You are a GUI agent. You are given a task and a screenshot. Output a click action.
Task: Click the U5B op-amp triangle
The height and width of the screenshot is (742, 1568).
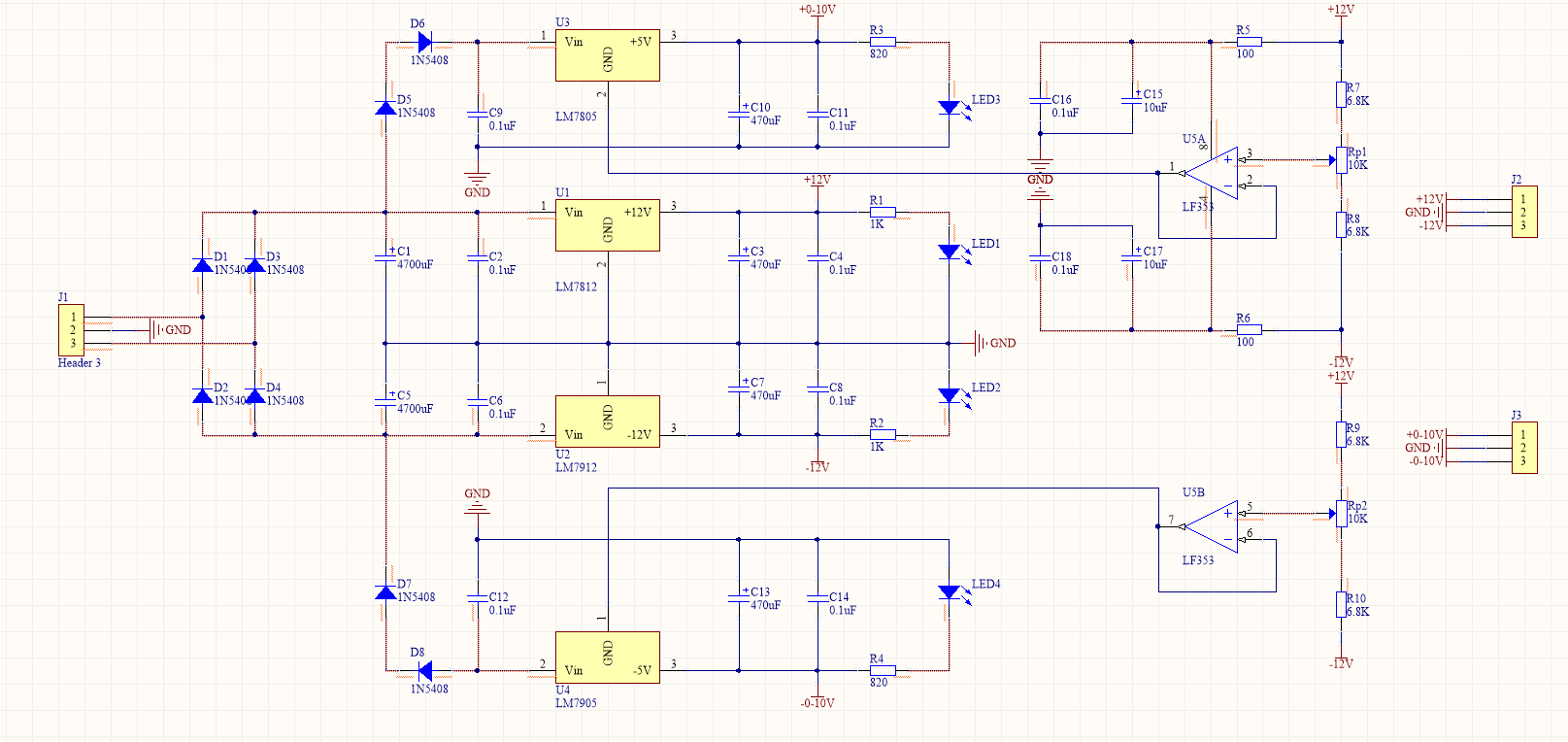point(1212,526)
